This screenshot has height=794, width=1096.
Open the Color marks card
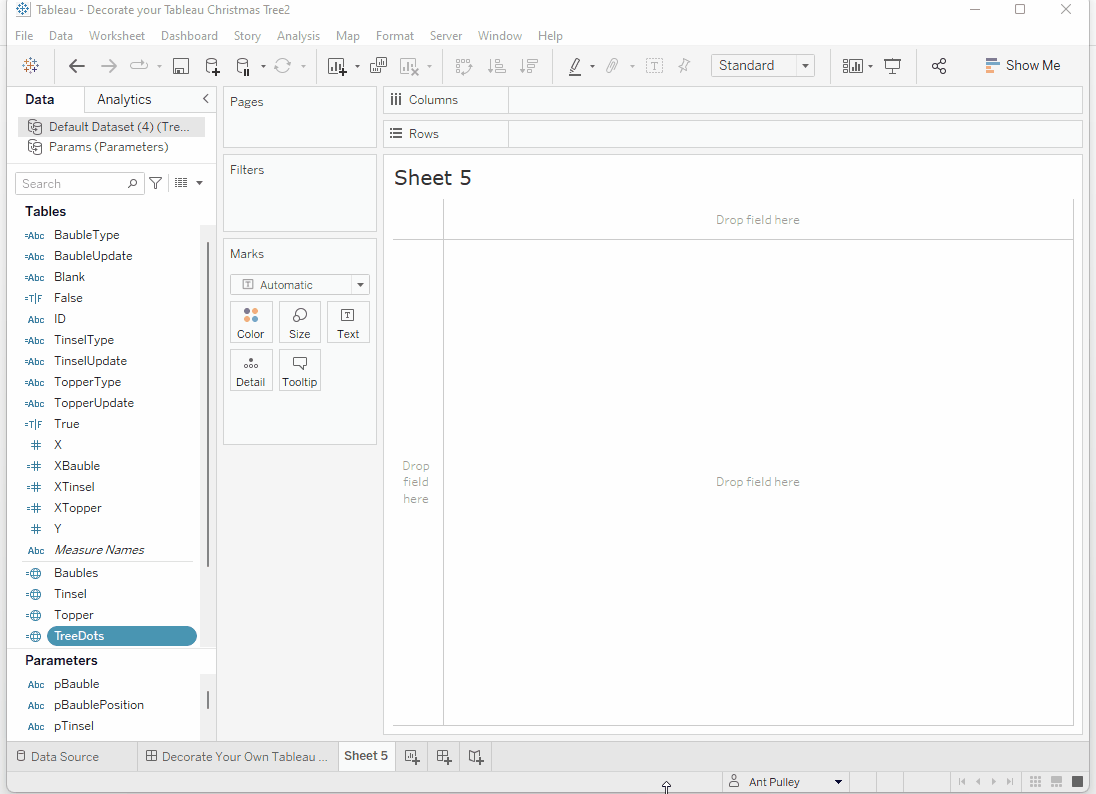point(251,322)
